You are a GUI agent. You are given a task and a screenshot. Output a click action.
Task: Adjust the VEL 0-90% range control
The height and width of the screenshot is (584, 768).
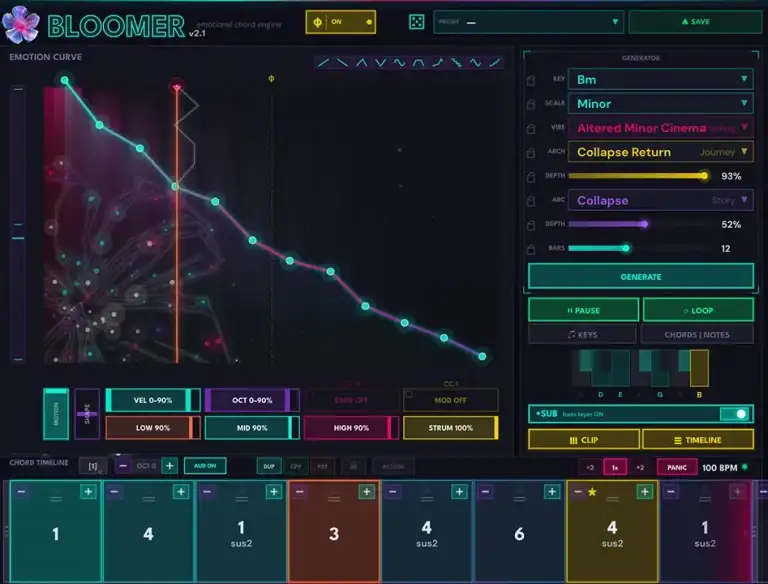(153, 400)
